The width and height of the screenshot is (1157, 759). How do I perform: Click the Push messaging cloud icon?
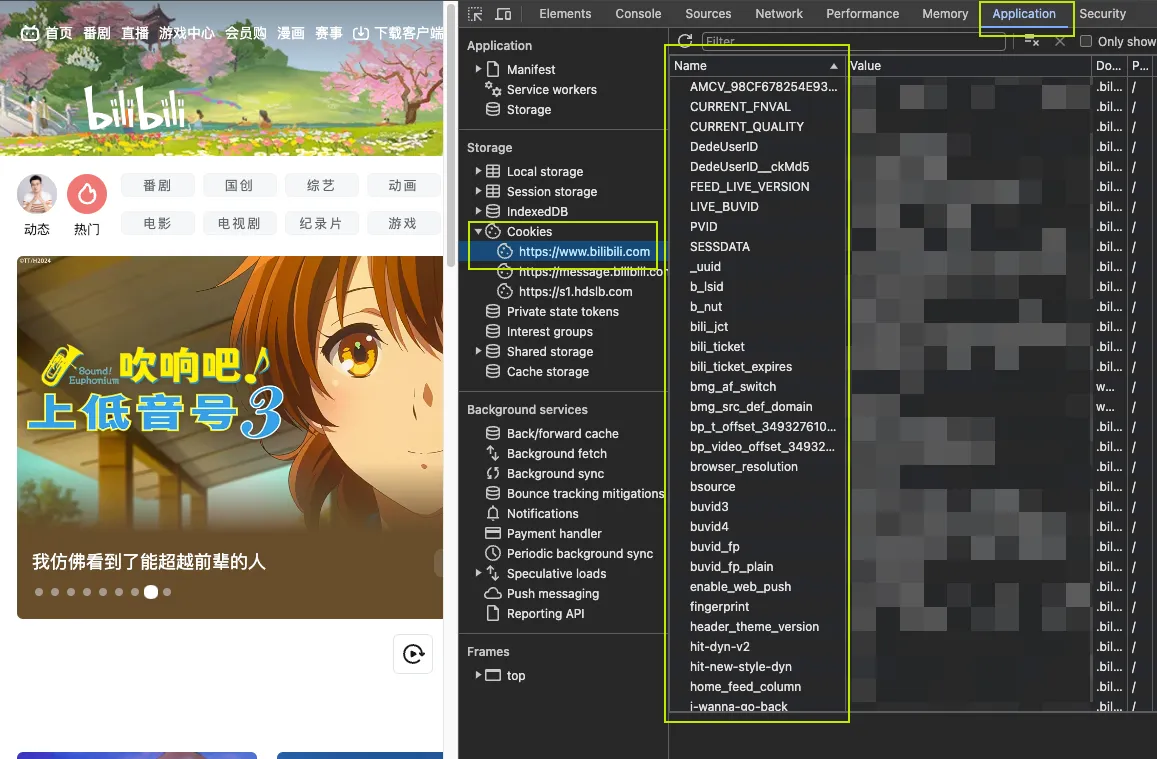coord(493,593)
